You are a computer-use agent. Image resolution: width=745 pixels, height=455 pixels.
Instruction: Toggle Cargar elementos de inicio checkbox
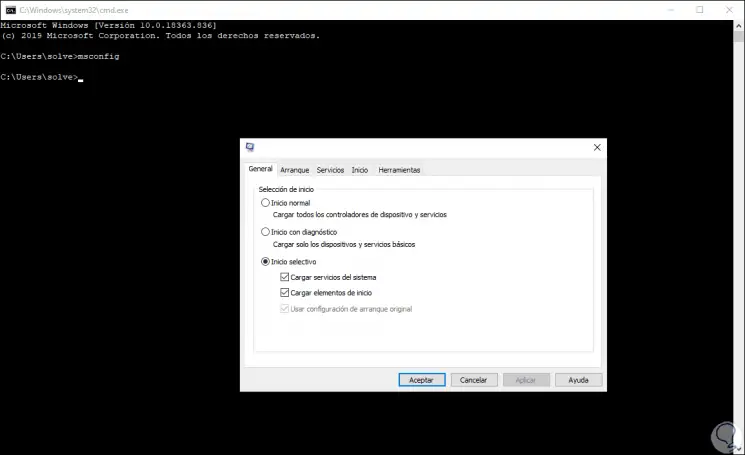pos(285,293)
